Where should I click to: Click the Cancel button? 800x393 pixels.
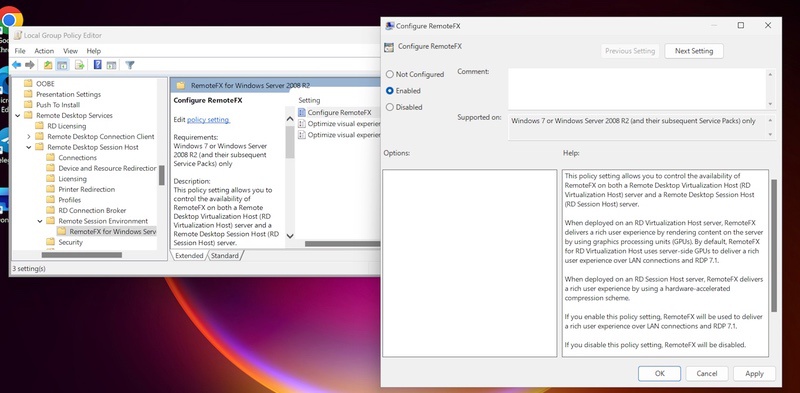point(707,374)
